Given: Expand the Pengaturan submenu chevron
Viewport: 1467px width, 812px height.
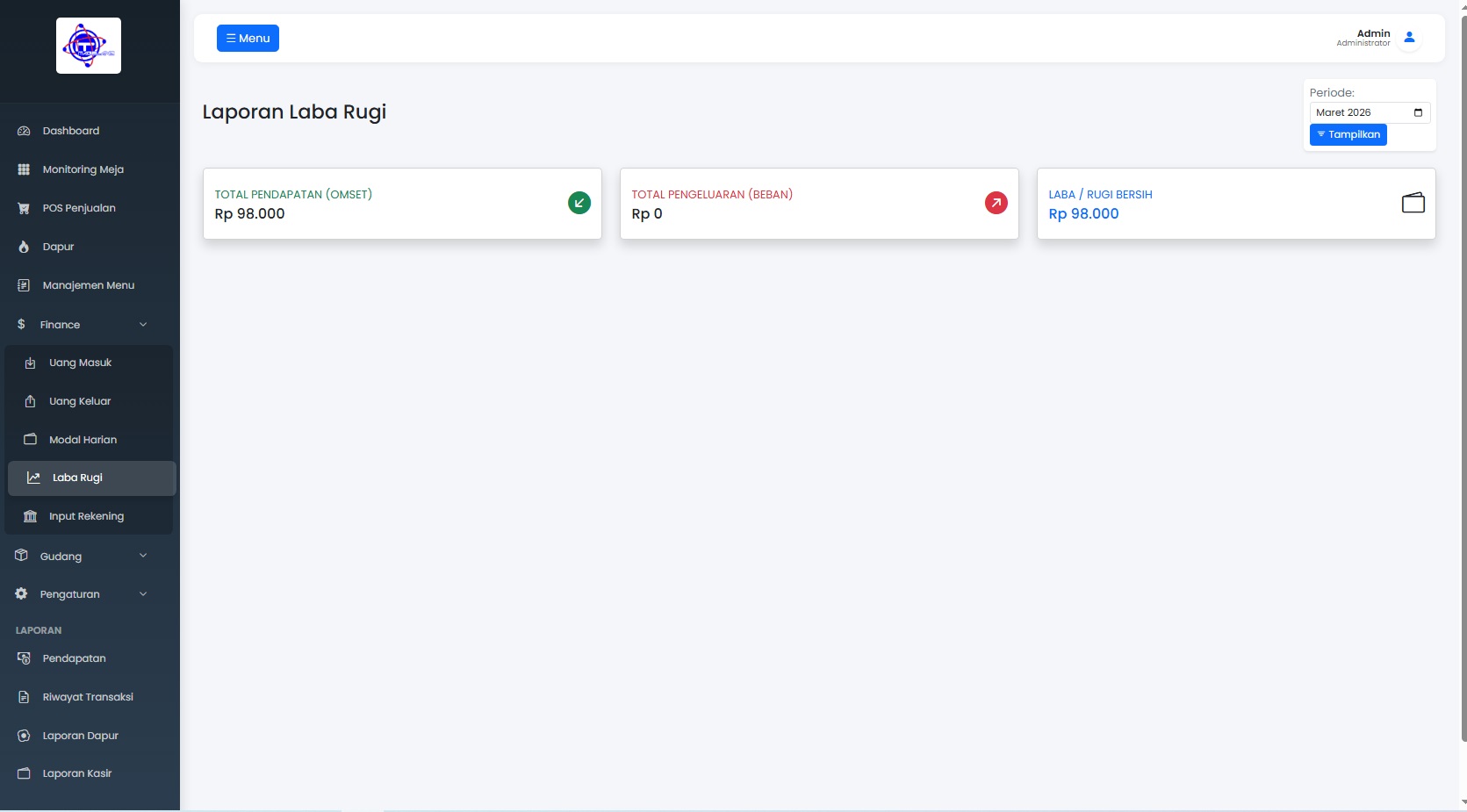Looking at the screenshot, I should click(x=143, y=594).
